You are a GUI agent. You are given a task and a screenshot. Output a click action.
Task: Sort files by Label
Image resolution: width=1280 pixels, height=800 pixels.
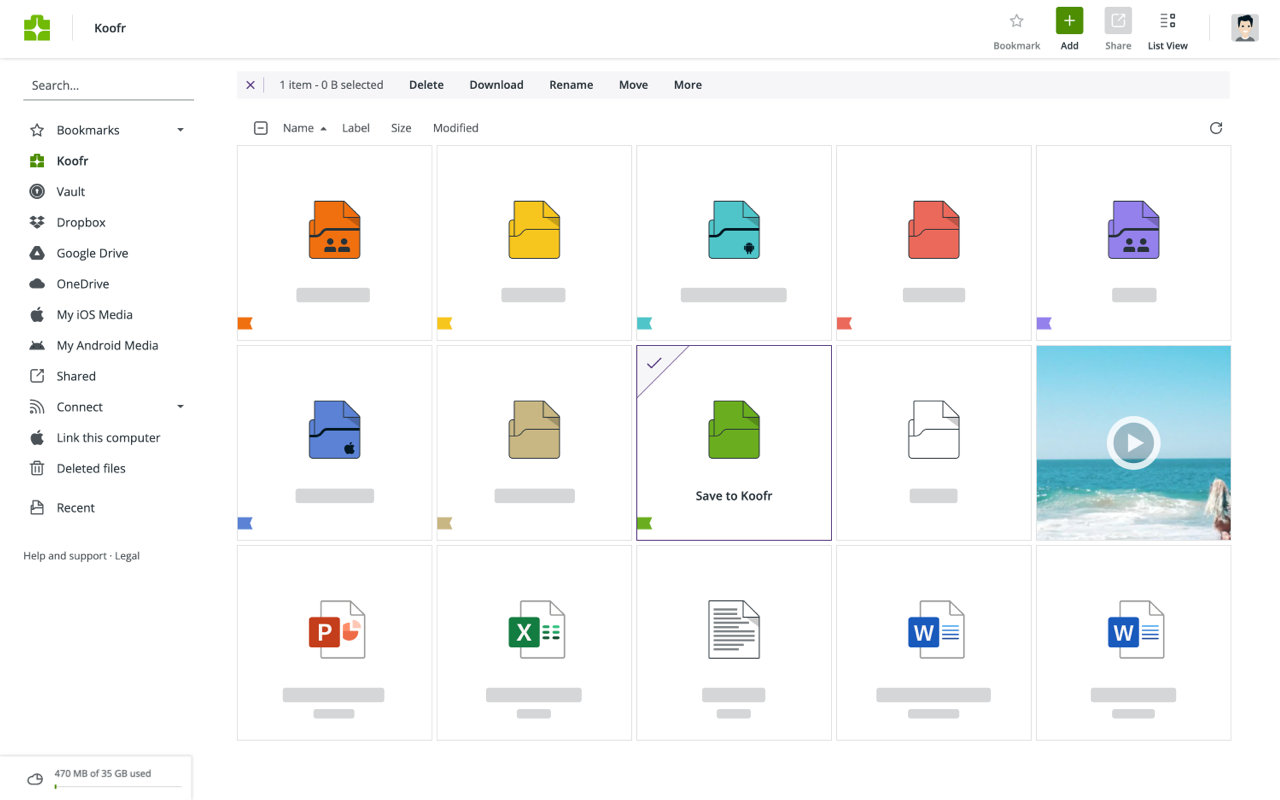pyautogui.click(x=356, y=128)
